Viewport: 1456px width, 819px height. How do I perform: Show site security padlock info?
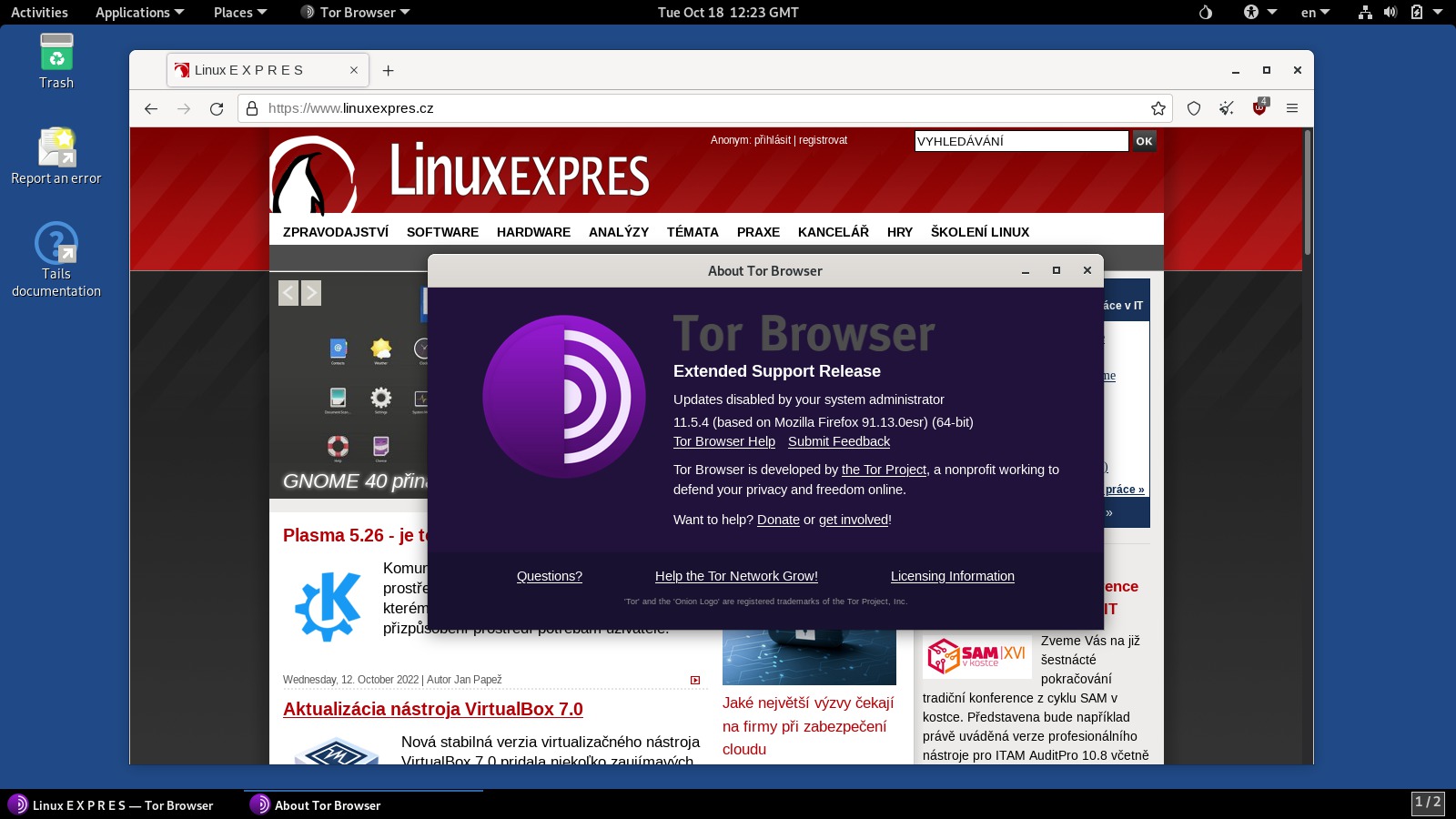[253, 108]
